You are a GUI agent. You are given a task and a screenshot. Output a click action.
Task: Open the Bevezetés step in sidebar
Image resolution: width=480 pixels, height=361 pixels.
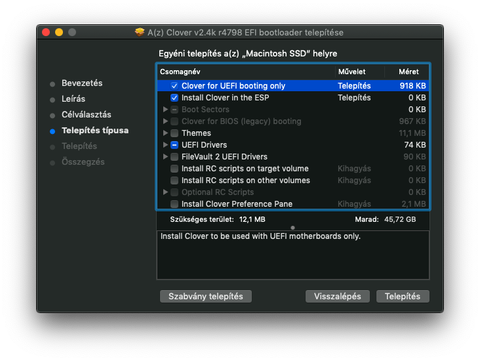pyautogui.click(x=82, y=83)
